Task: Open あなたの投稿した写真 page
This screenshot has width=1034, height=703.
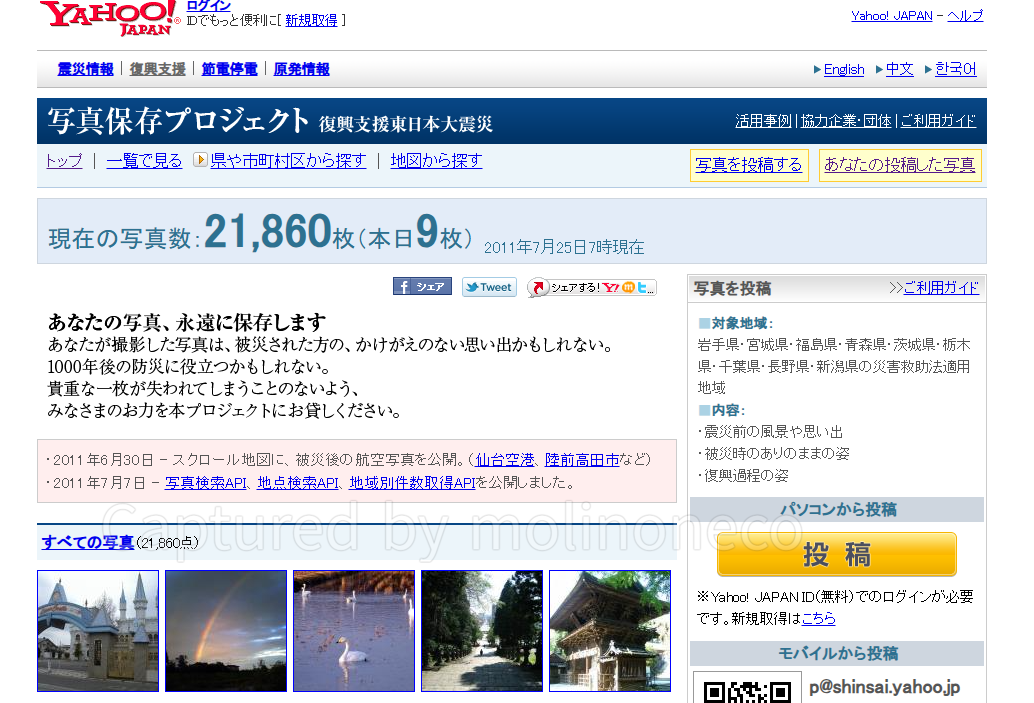Action: [899, 165]
